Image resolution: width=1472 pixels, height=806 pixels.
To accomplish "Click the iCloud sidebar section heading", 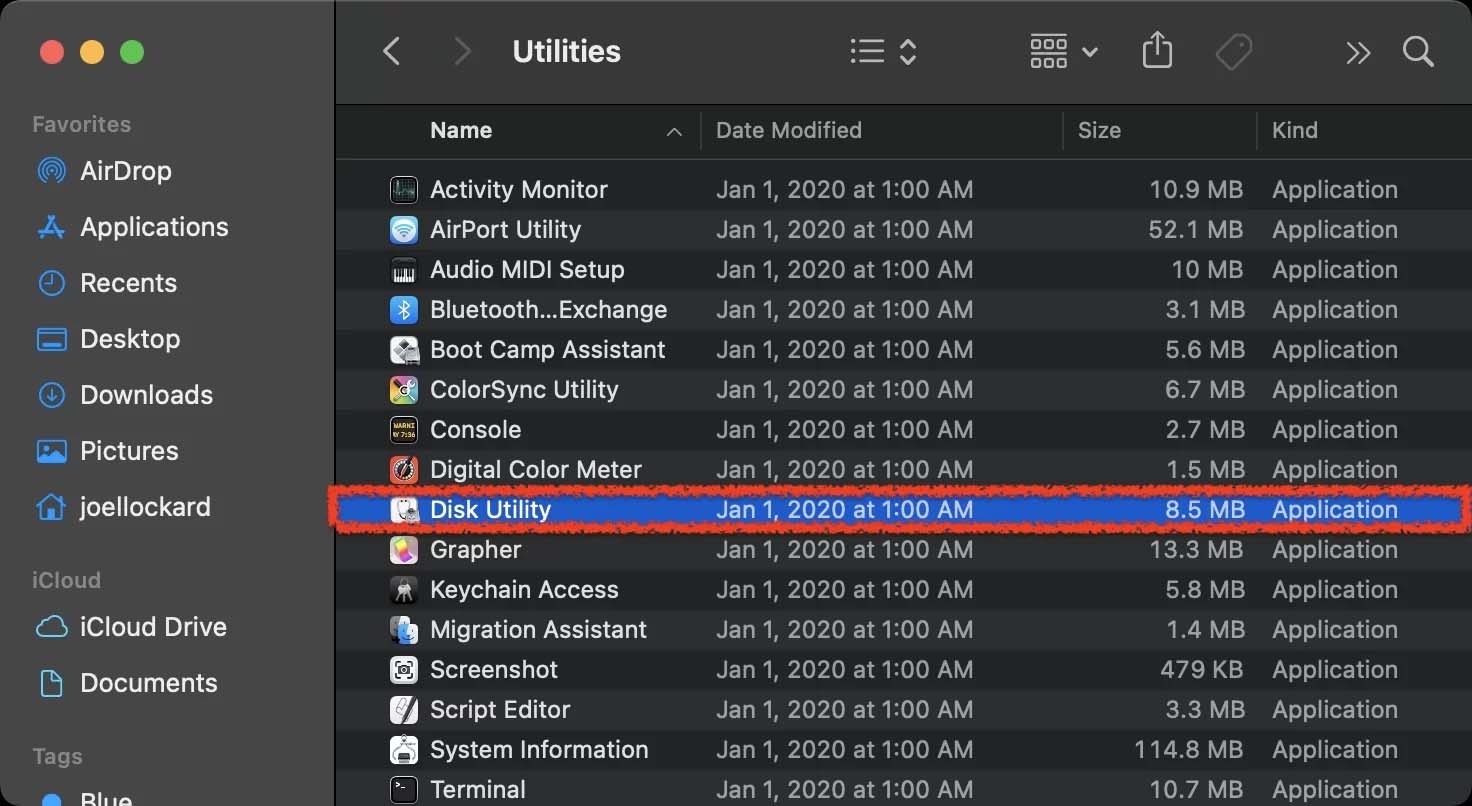I will (67, 580).
